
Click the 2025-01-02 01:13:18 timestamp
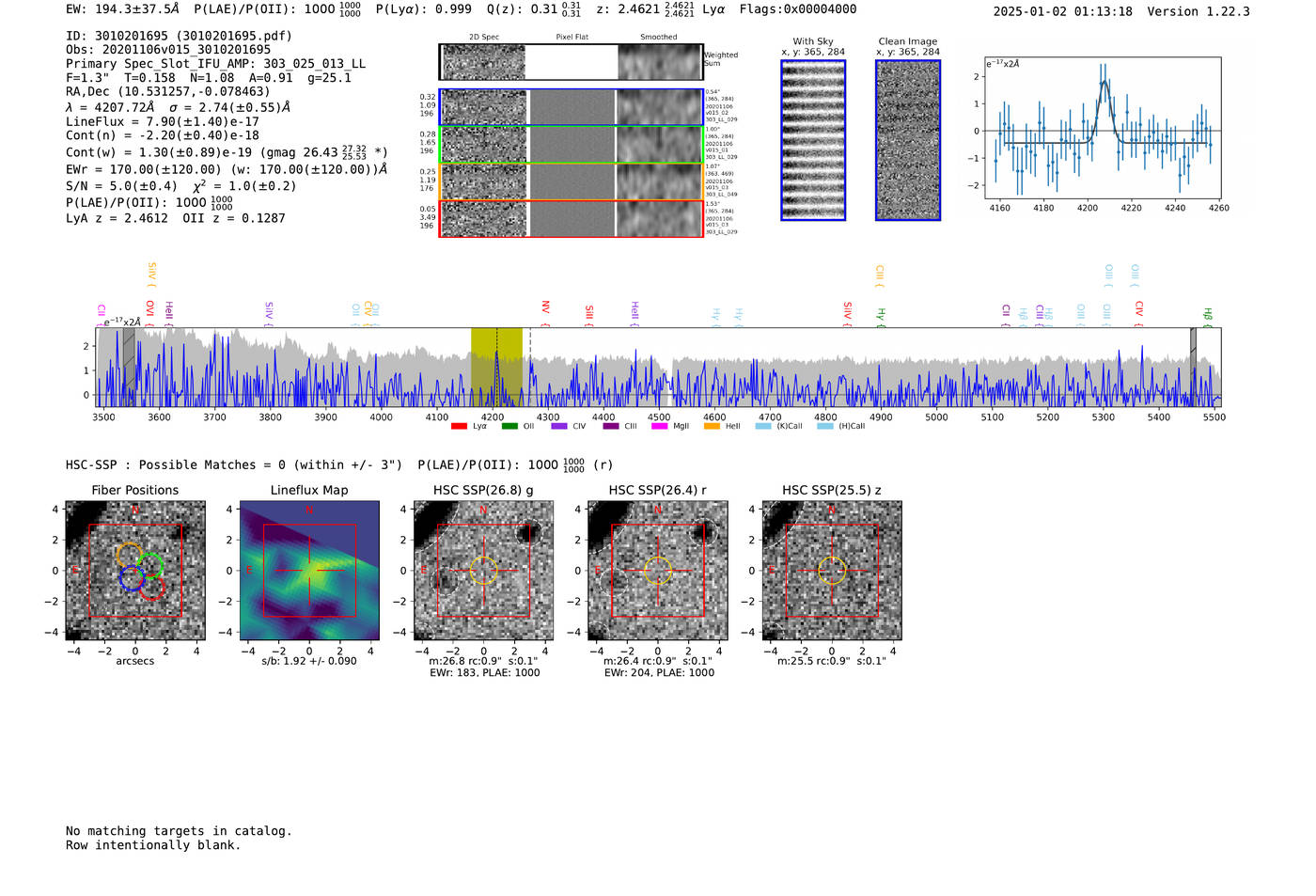point(1063,11)
